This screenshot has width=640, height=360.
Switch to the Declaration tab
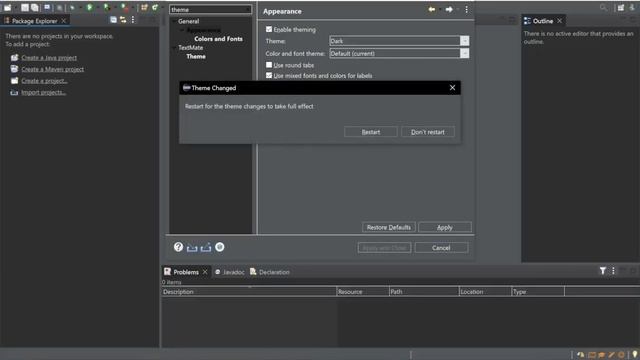point(270,272)
